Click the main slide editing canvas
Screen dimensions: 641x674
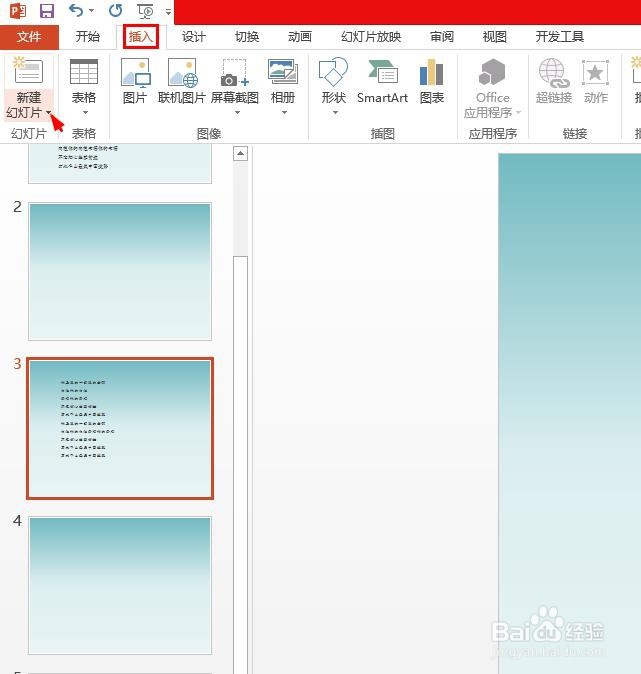click(x=570, y=413)
